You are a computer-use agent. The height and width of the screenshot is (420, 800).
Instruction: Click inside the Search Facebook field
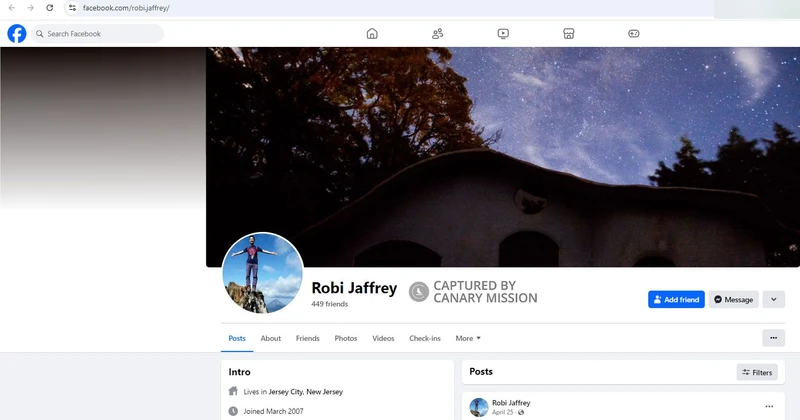(x=97, y=34)
